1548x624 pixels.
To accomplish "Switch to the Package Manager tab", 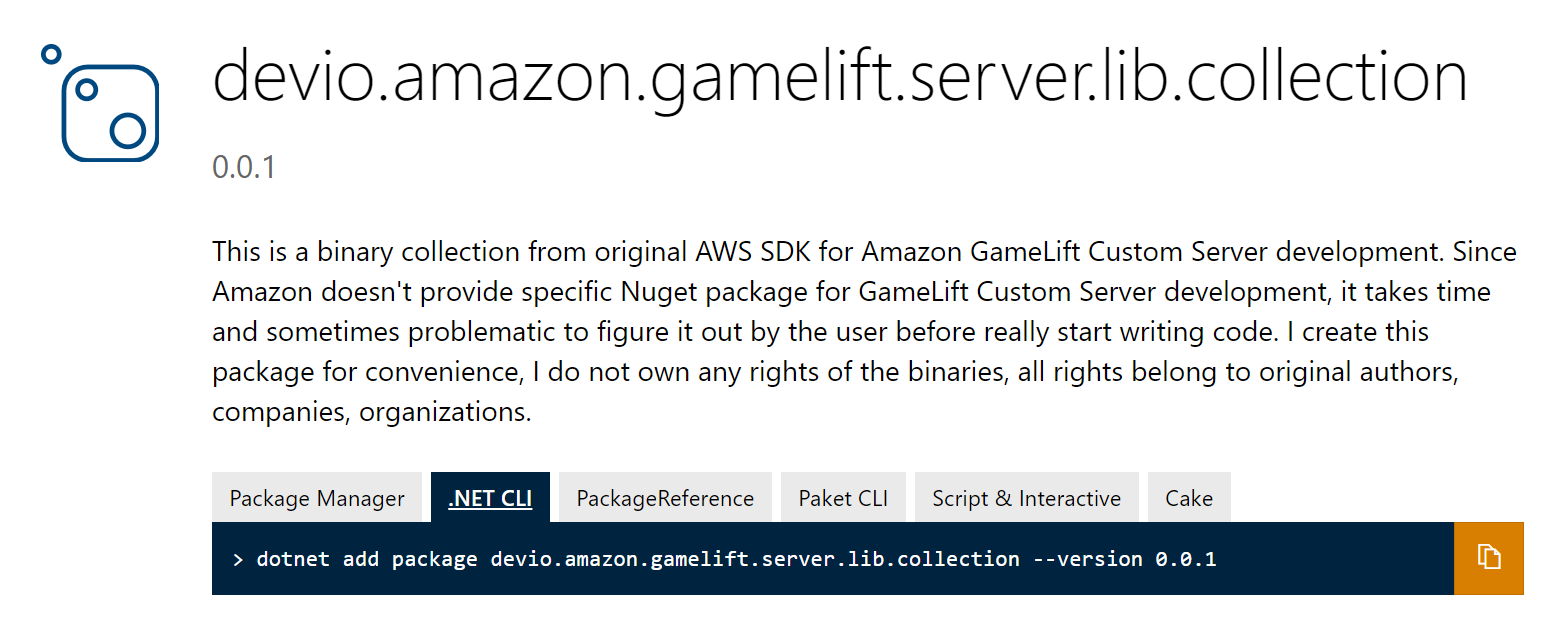I will click(317, 498).
